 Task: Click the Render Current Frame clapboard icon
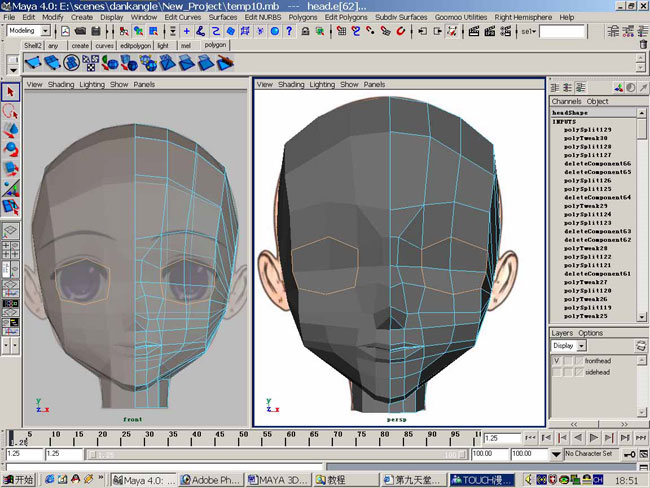tap(474, 31)
